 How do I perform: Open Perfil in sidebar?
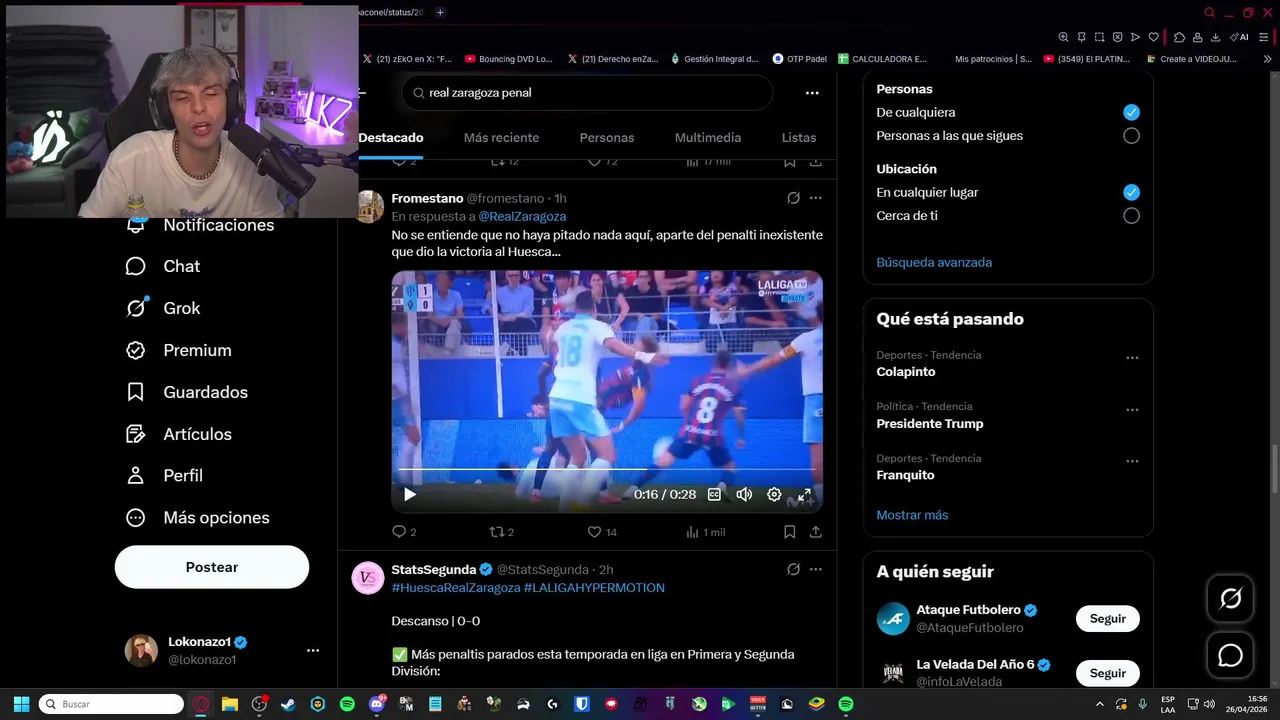(x=164, y=476)
